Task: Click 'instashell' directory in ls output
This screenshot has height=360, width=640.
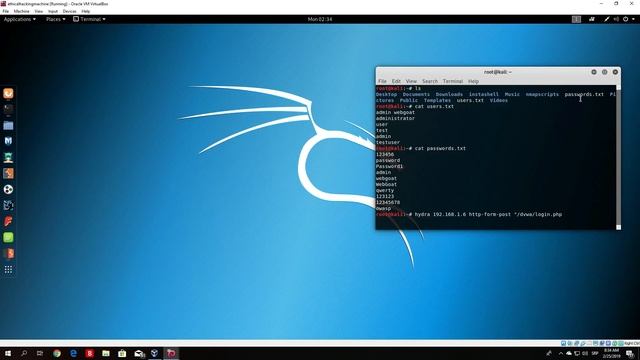Action: coord(484,94)
